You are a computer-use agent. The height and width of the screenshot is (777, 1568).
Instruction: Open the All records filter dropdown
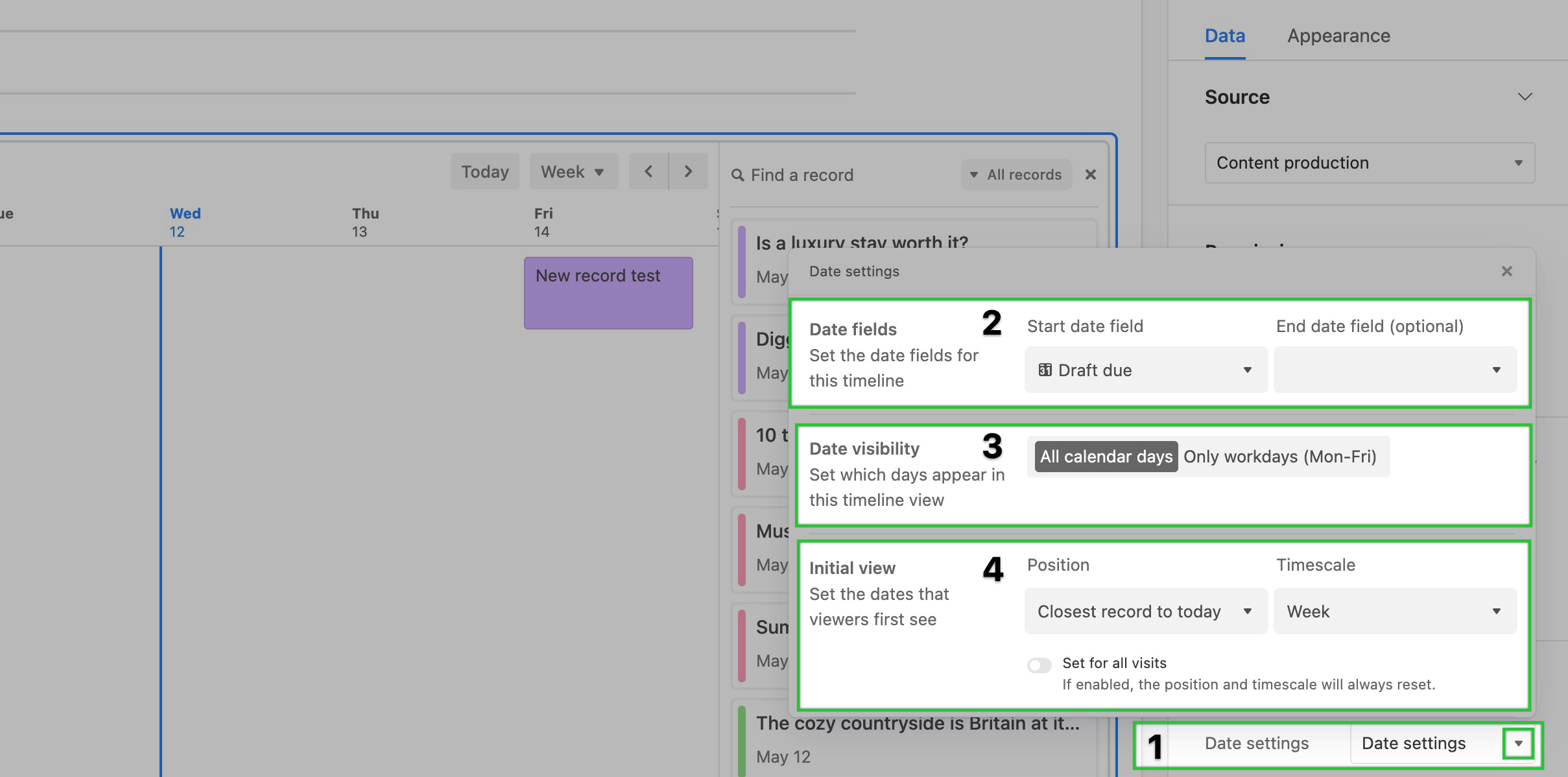[x=1016, y=174]
